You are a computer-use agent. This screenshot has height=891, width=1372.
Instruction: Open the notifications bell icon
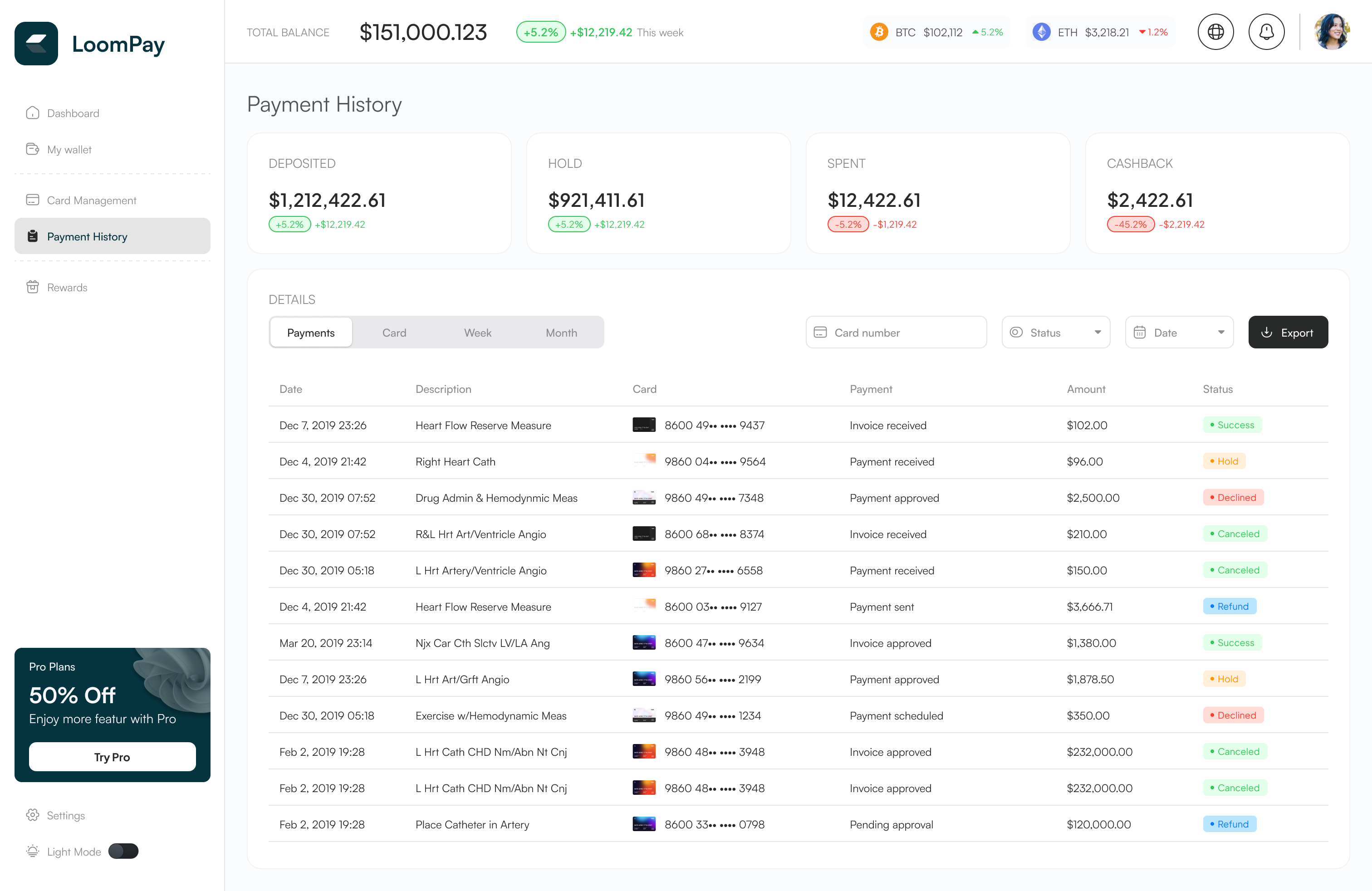pyautogui.click(x=1266, y=32)
